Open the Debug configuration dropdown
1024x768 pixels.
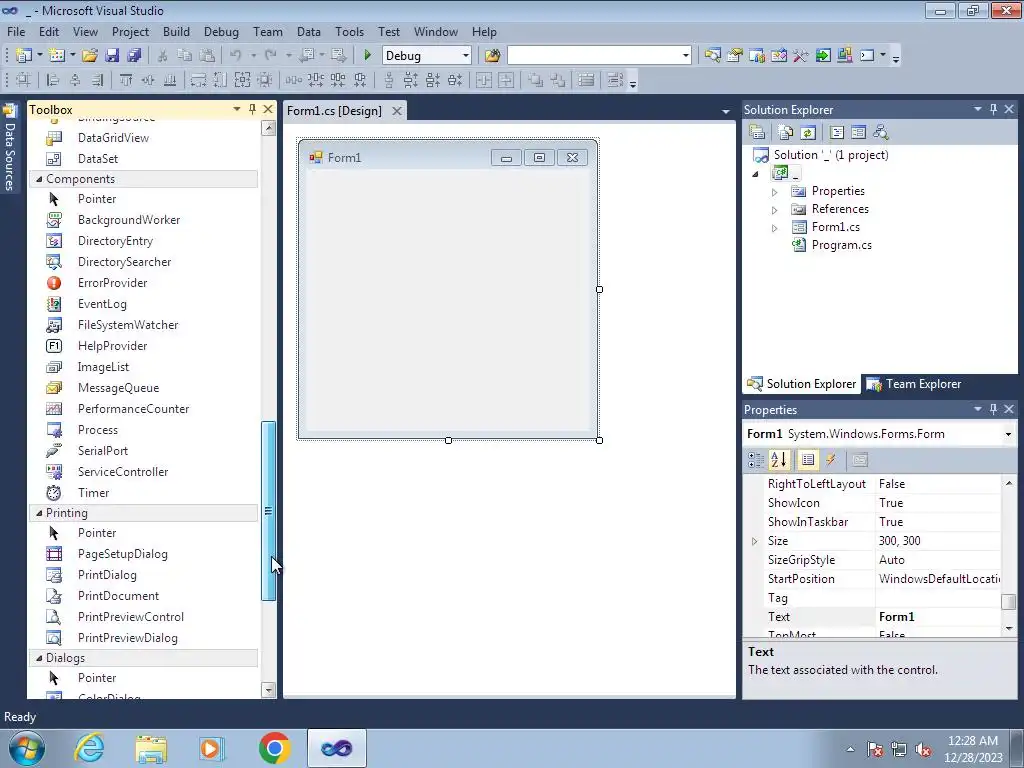(x=466, y=56)
